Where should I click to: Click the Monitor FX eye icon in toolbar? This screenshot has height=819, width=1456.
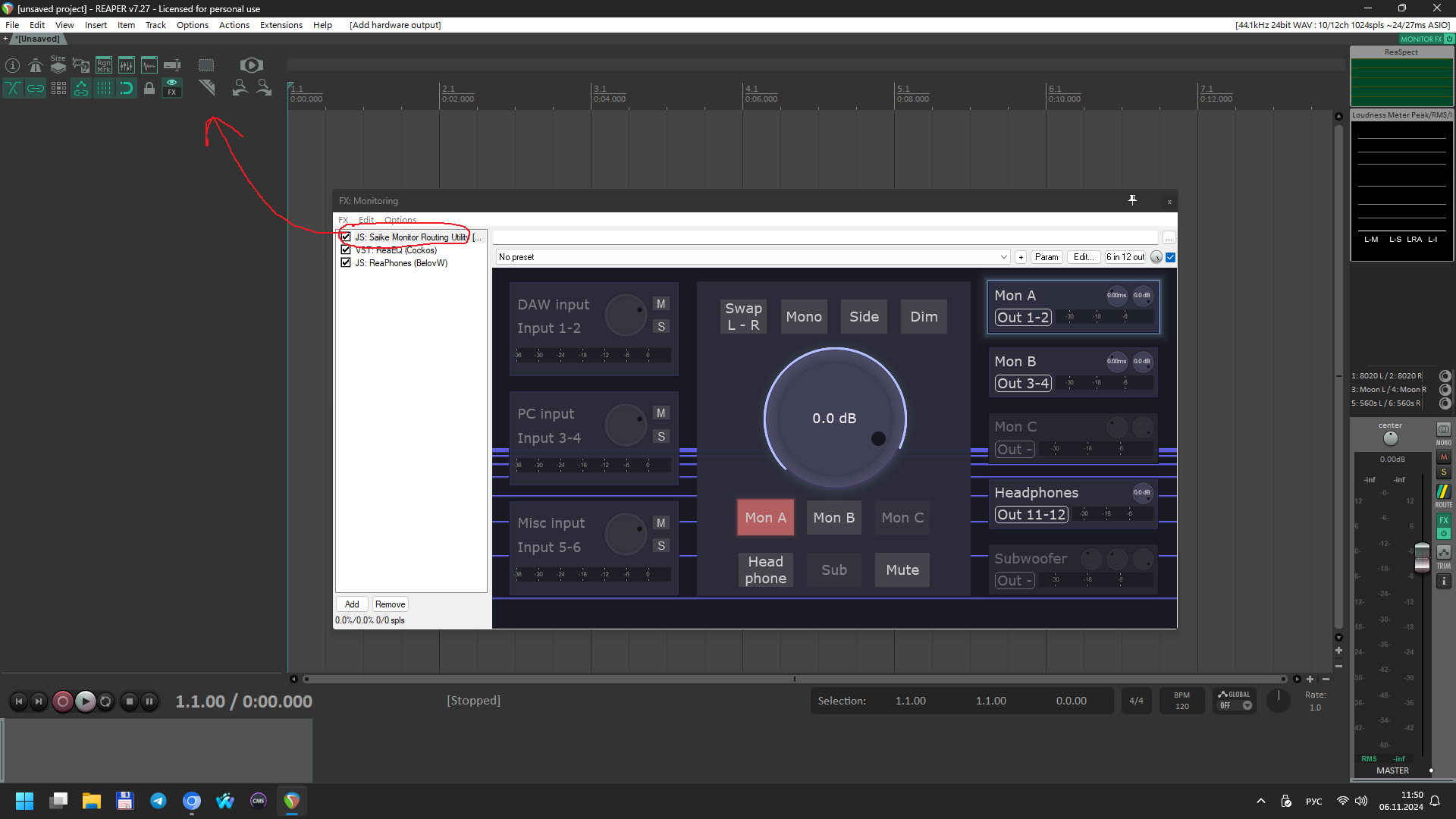pyautogui.click(x=172, y=88)
